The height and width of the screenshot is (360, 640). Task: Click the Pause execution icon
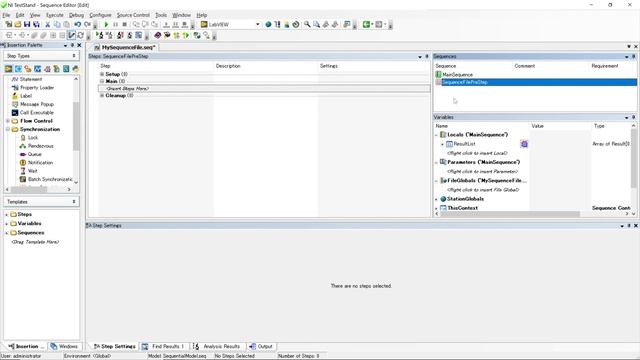tap(116, 24)
